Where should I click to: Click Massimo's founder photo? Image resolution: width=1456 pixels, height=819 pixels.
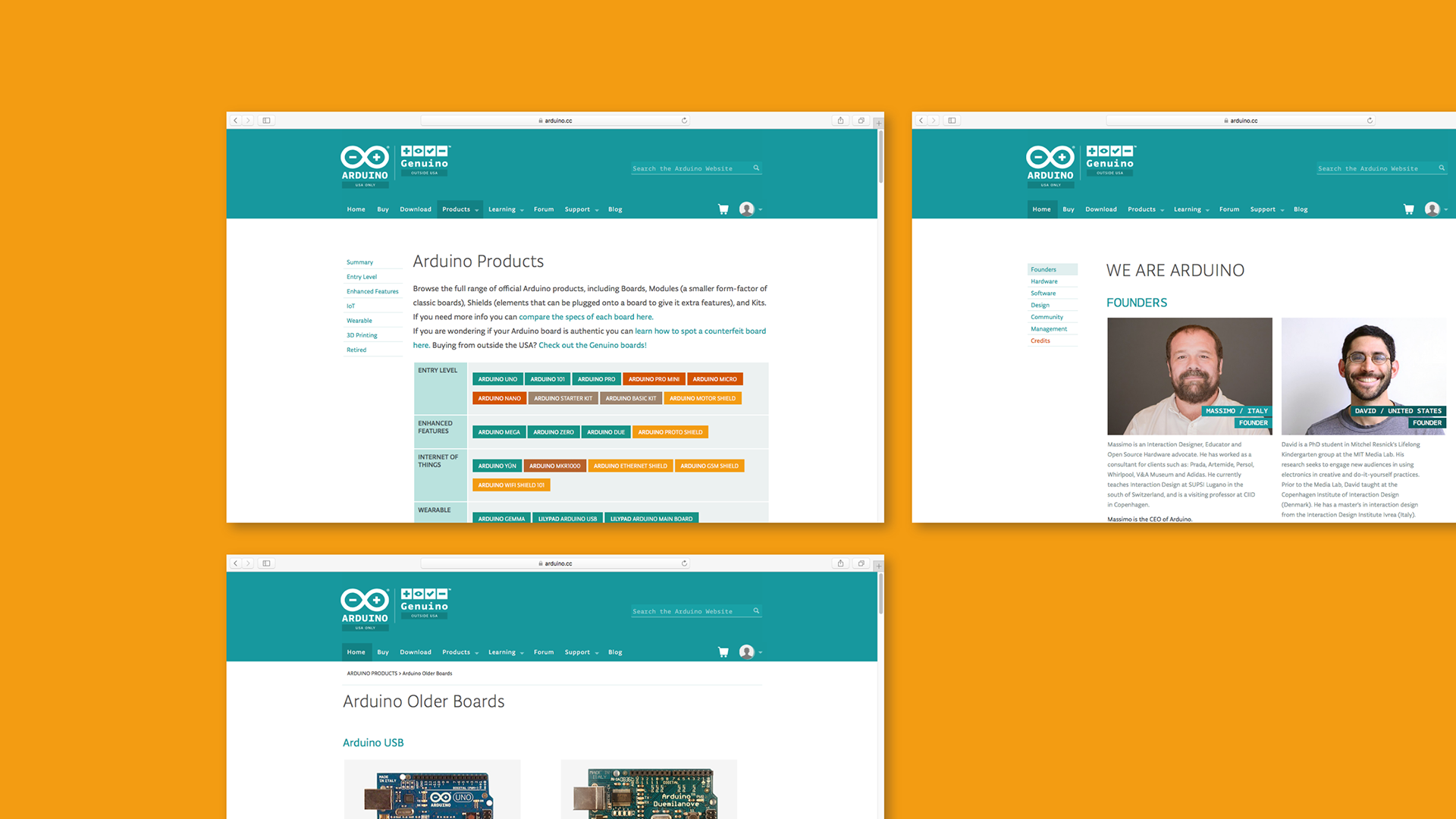(1190, 376)
